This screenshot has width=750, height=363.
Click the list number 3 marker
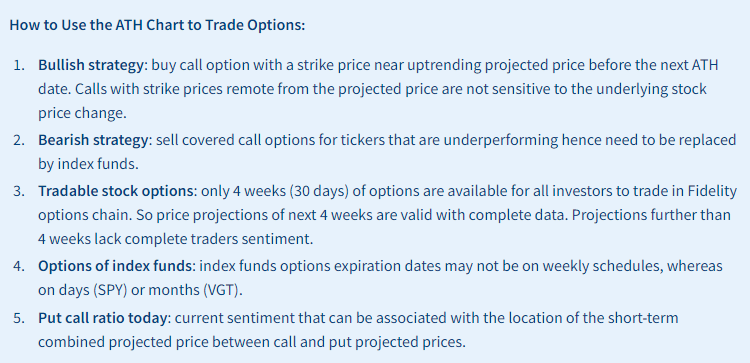(x=18, y=191)
